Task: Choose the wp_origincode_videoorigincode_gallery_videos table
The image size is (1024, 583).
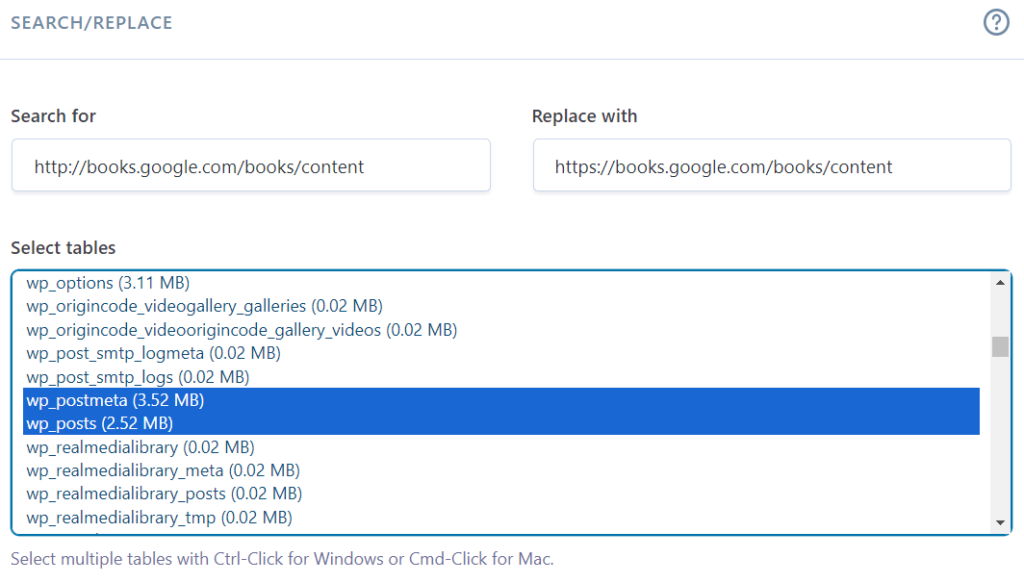Action: pyautogui.click(x=241, y=330)
